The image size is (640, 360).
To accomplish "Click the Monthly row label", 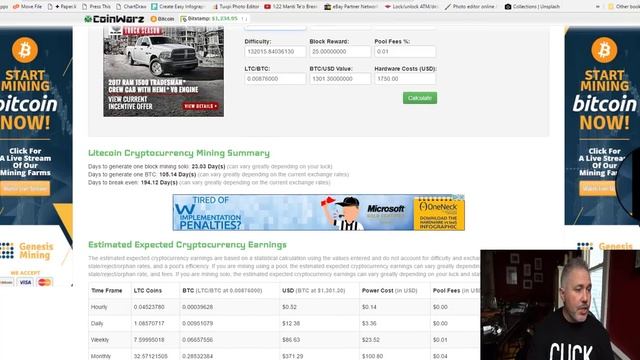I will (x=100, y=356).
